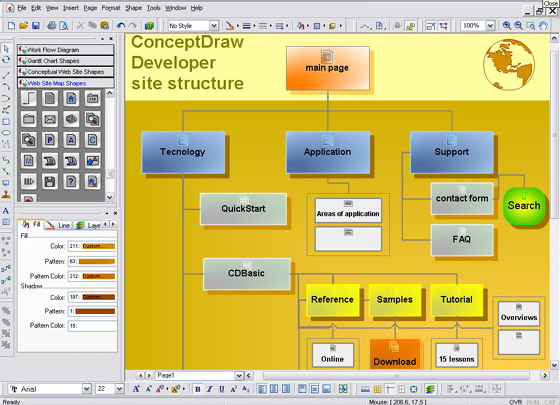Viewport: 560px width, 405px height.
Task: Click the Undo arrow icon
Action: point(121,26)
